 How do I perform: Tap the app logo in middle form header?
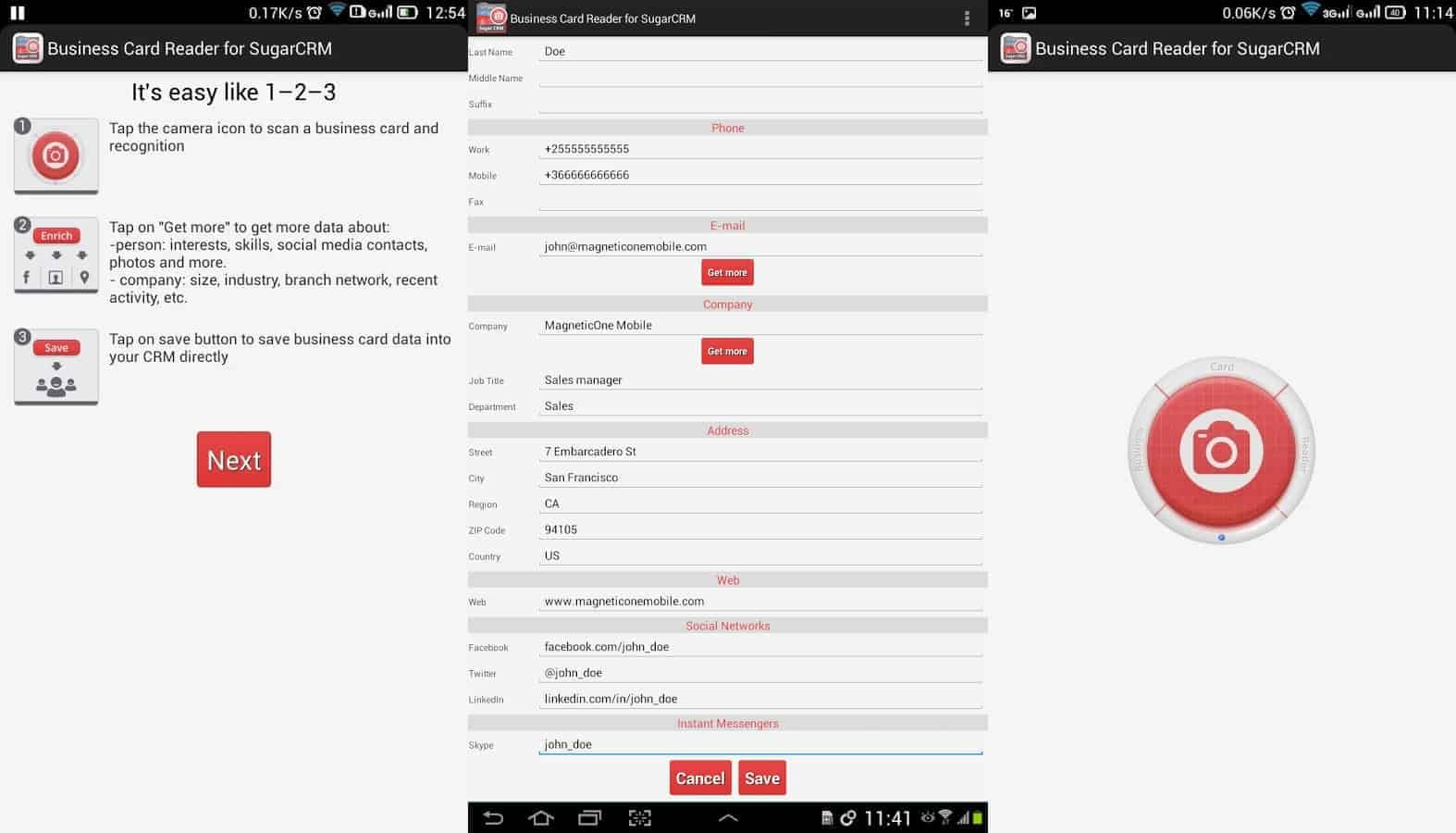(x=491, y=18)
